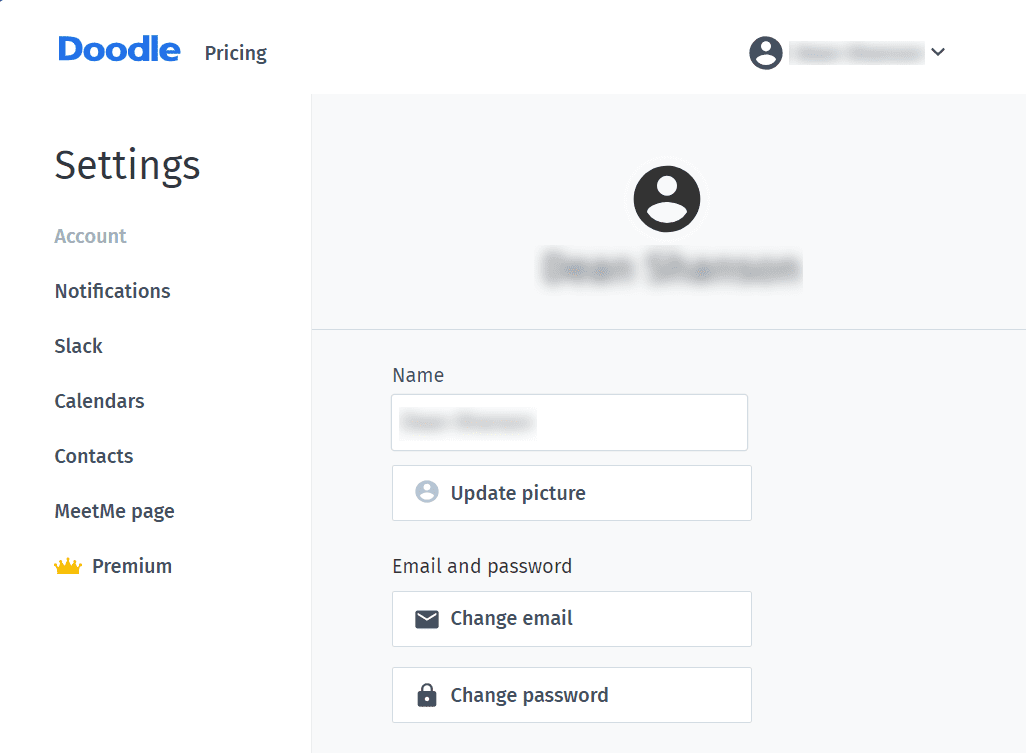Click the Doodle logo

tap(119, 50)
